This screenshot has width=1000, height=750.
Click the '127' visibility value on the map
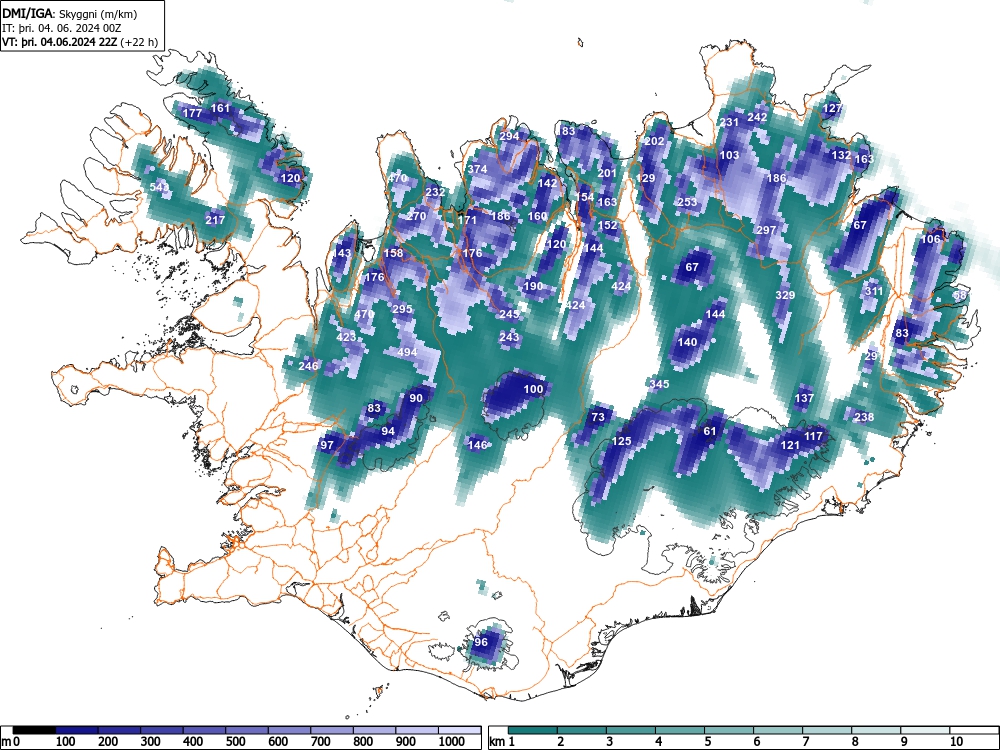click(832, 108)
